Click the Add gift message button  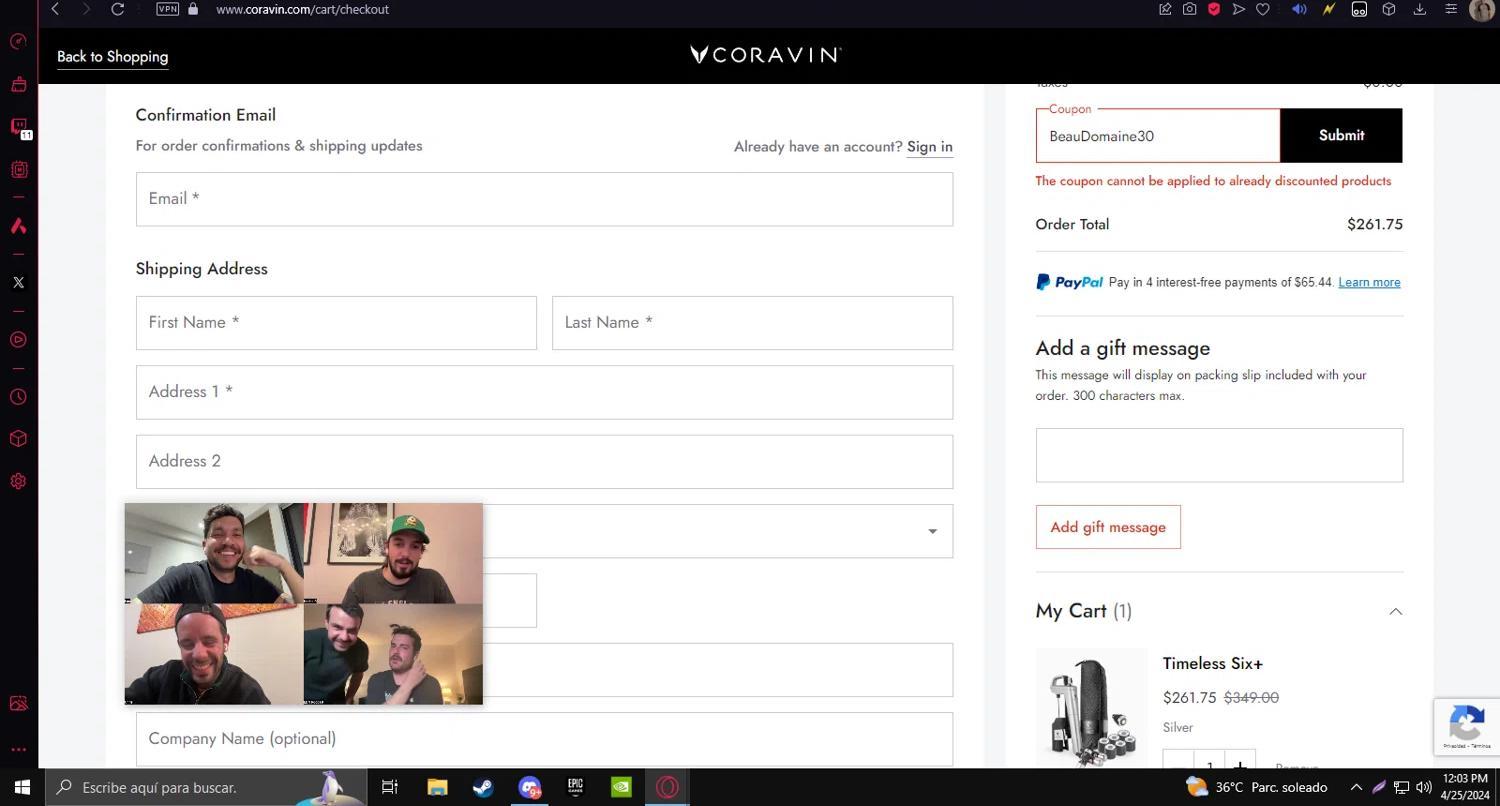pyautogui.click(x=1108, y=527)
